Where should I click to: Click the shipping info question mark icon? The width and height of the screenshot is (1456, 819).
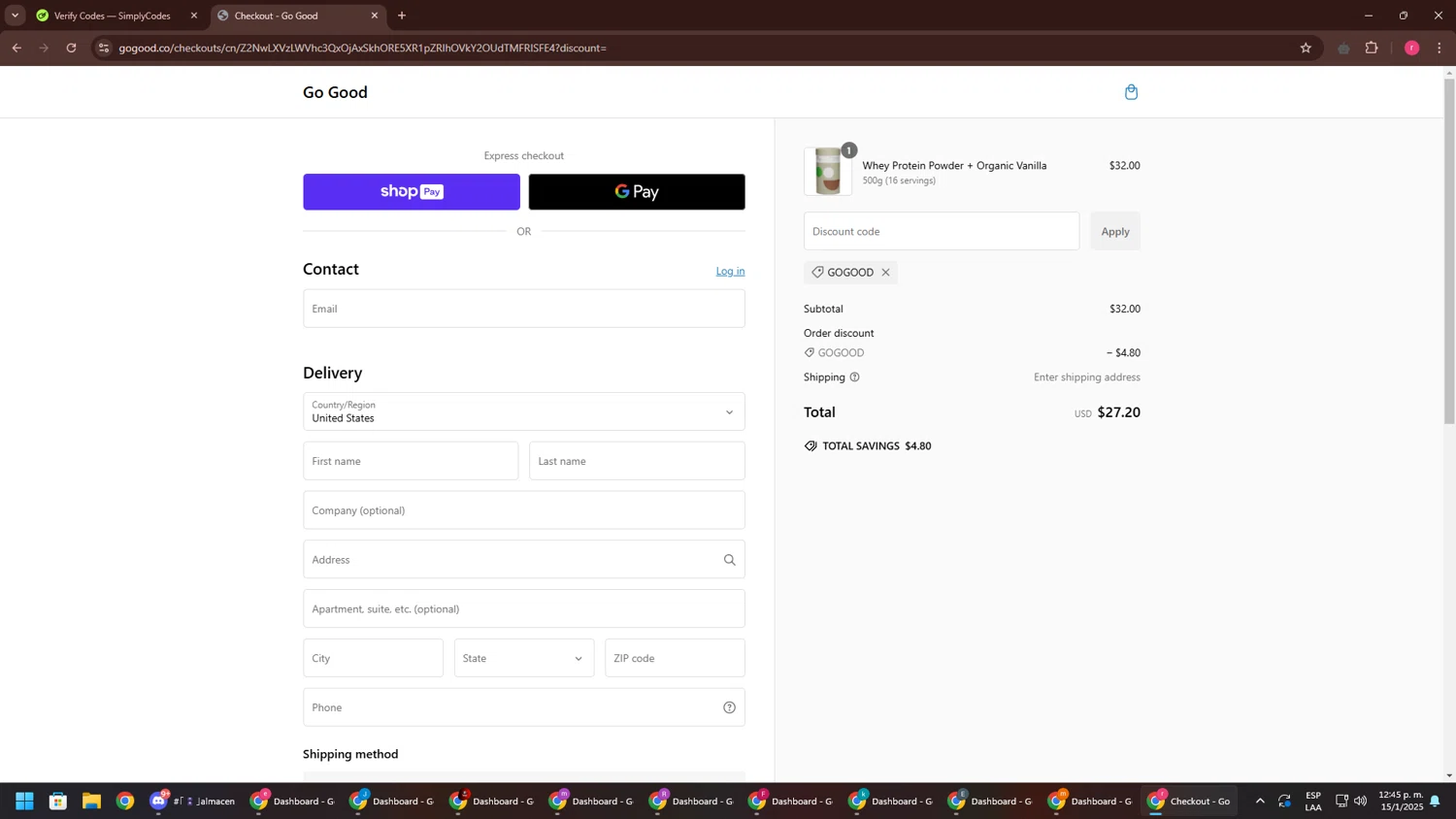tap(854, 377)
